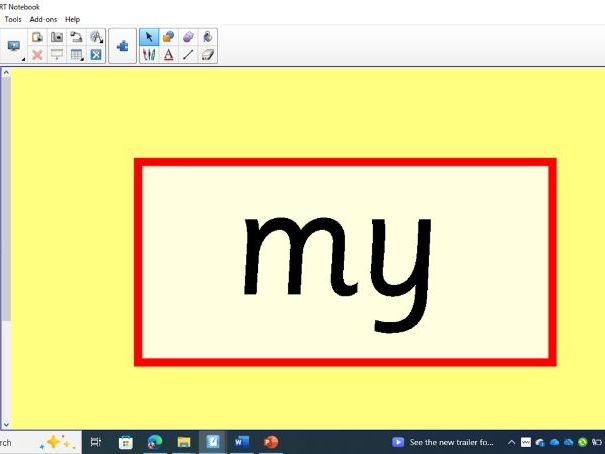
Task: Toggle the Magic Pen tool
Action: (x=188, y=37)
